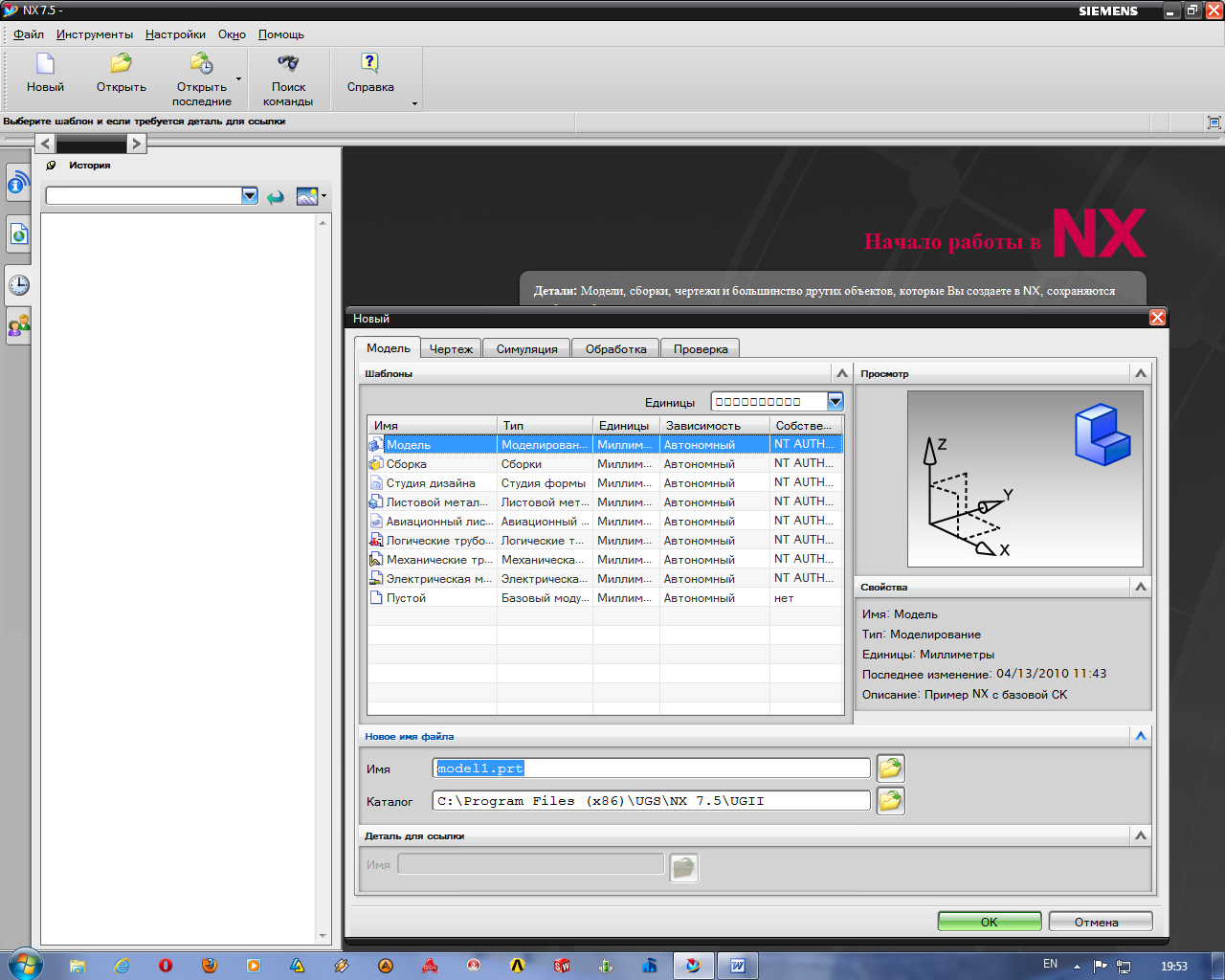This screenshot has height=980, width=1225.
Task: Click the History panel scrollbar down arrow
Action: tap(323, 936)
